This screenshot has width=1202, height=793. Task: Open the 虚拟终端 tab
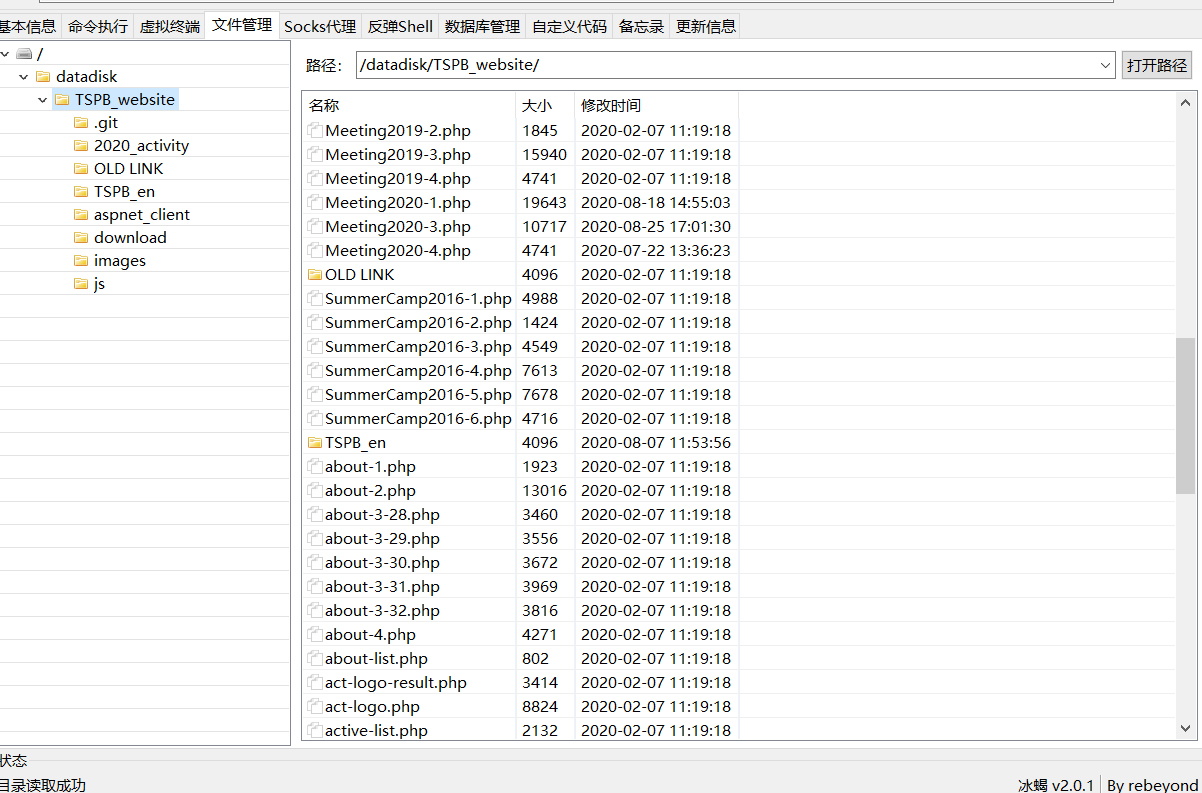(169, 26)
